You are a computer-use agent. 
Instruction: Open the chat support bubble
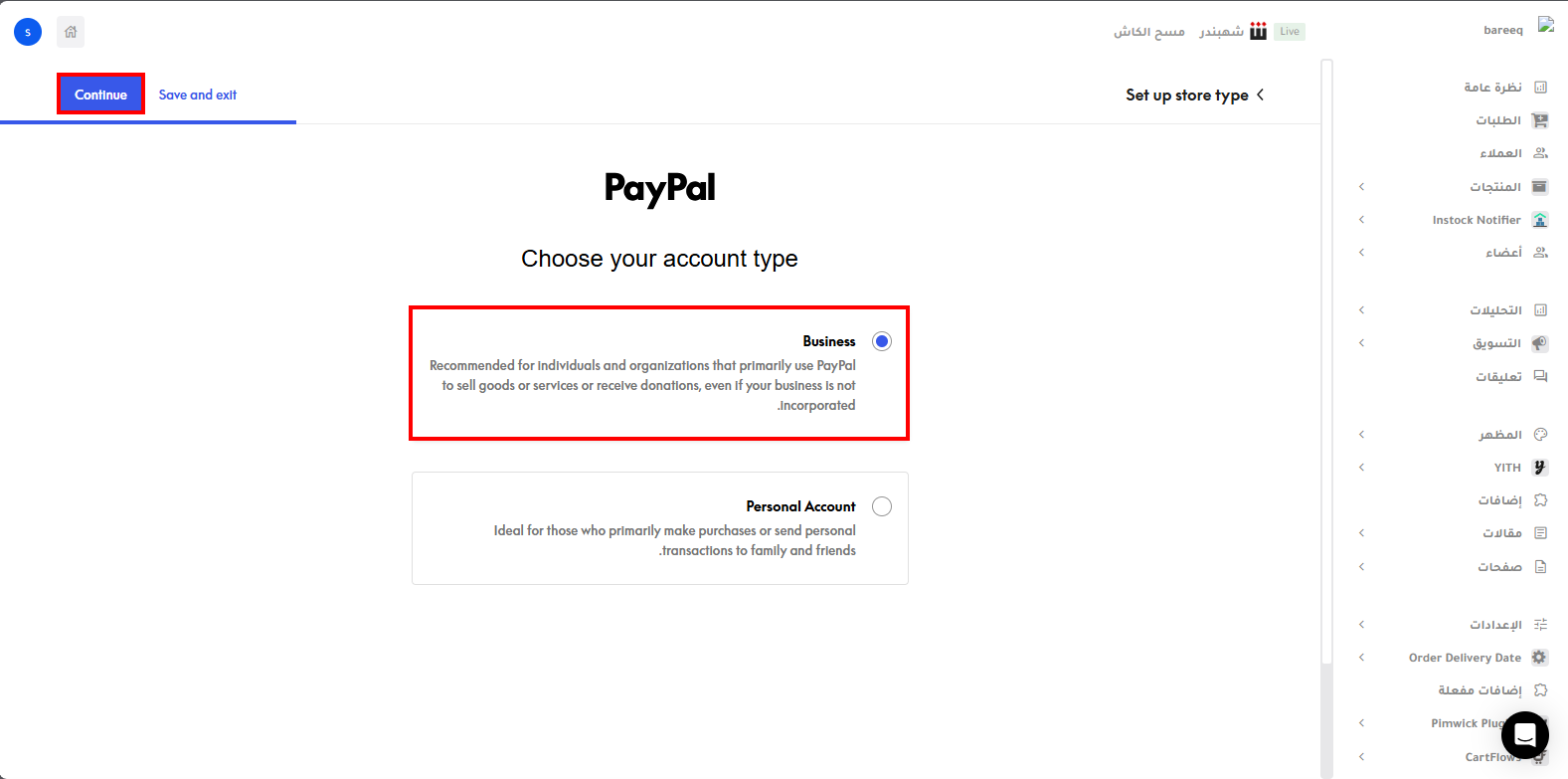pyautogui.click(x=1525, y=735)
